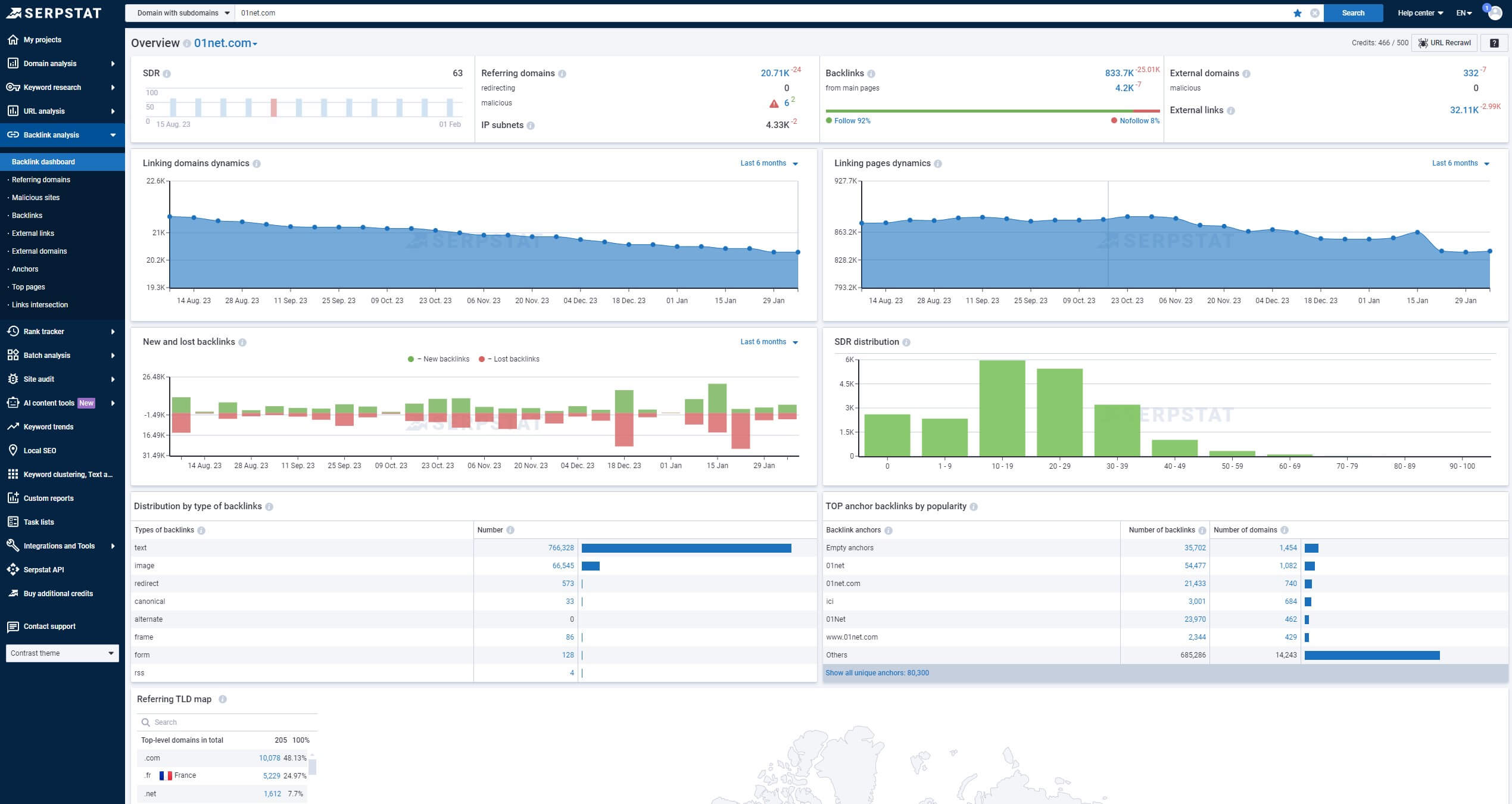The width and height of the screenshot is (1512, 804).
Task: Click info icon next to Referring TLD map
Action: [223, 700]
